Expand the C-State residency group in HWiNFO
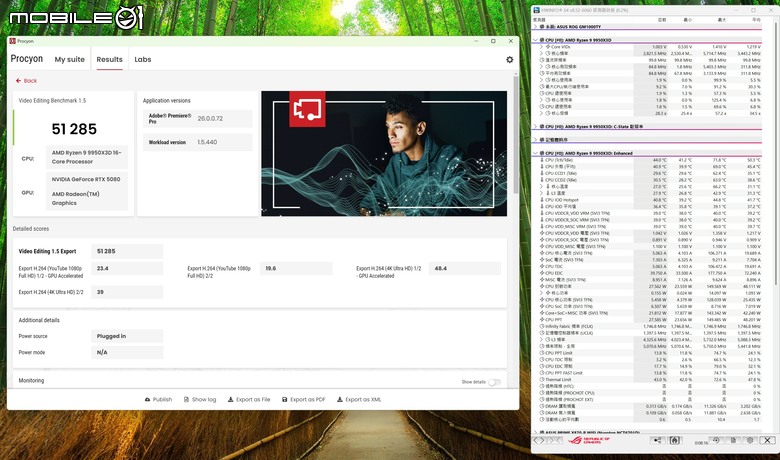This screenshot has width=780, height=460. click(x=535, y=127)
